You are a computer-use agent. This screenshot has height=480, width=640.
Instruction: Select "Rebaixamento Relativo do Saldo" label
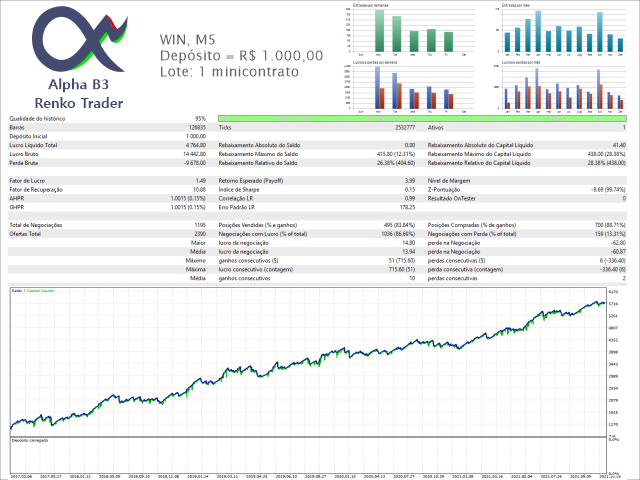(258, 163)
